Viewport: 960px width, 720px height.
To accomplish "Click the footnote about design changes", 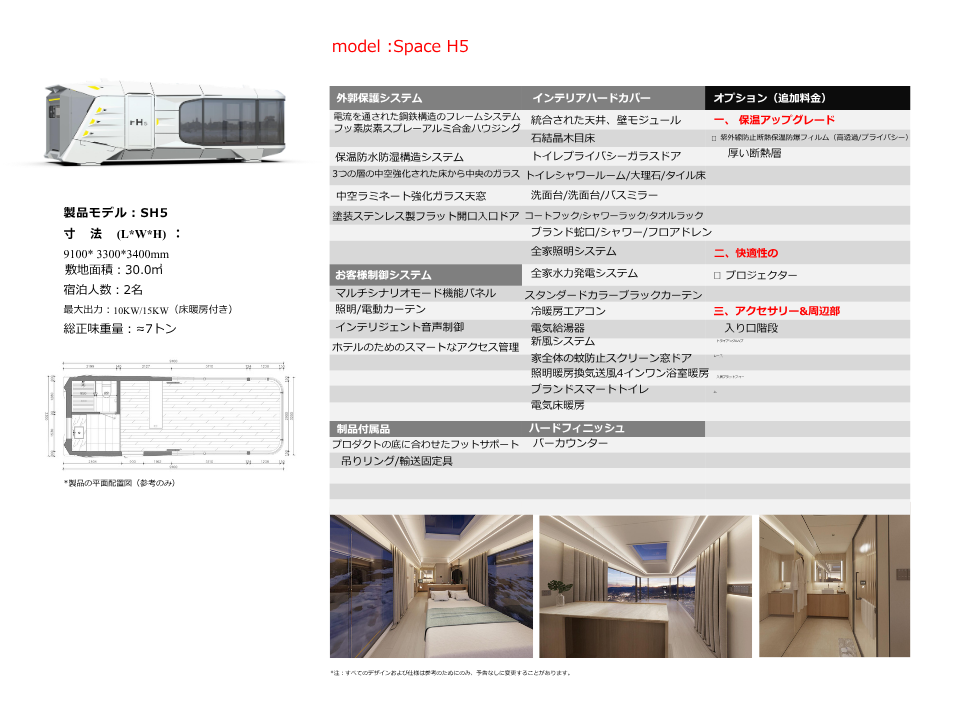I will [450, 673].
